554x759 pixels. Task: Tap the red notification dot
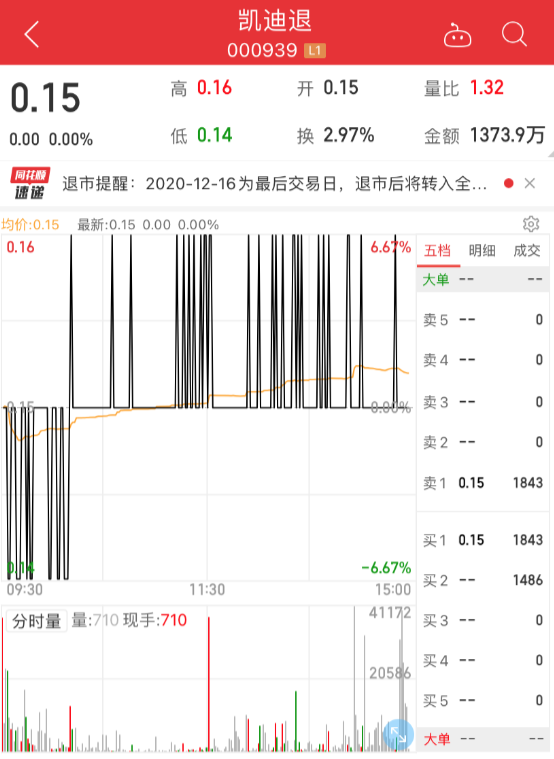[x=508, y=183]
